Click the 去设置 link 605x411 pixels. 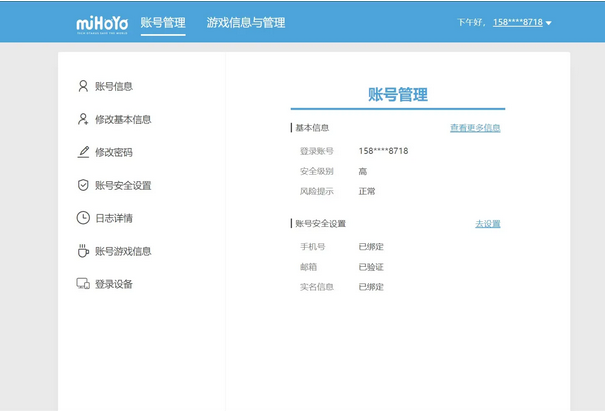point(487,224)
